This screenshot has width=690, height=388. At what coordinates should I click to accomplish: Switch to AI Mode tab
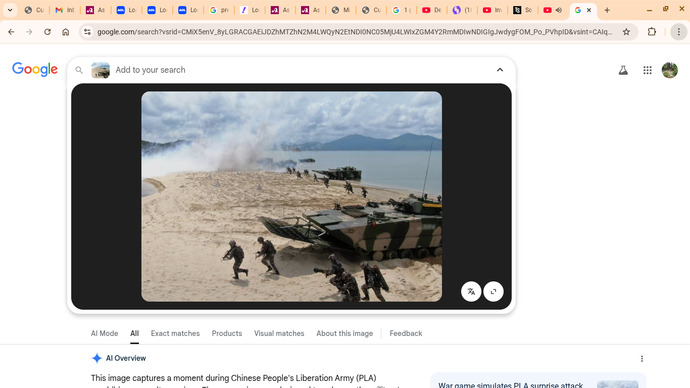104,333
